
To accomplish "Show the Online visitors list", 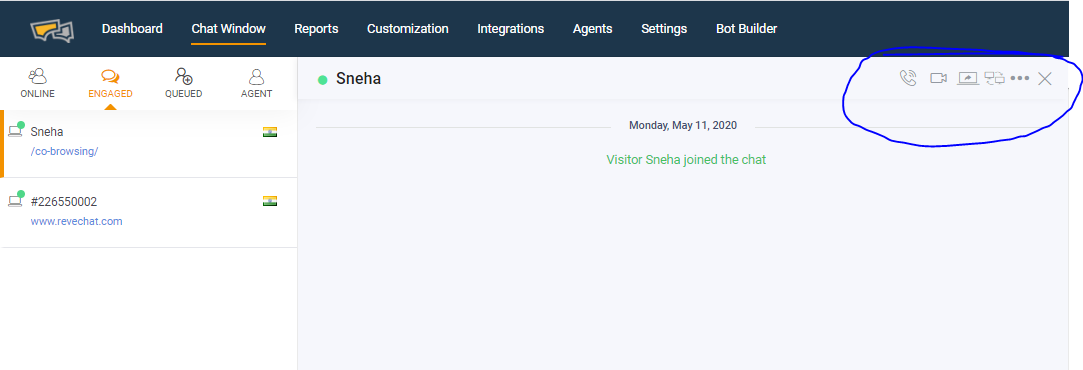I will point(37,84).
